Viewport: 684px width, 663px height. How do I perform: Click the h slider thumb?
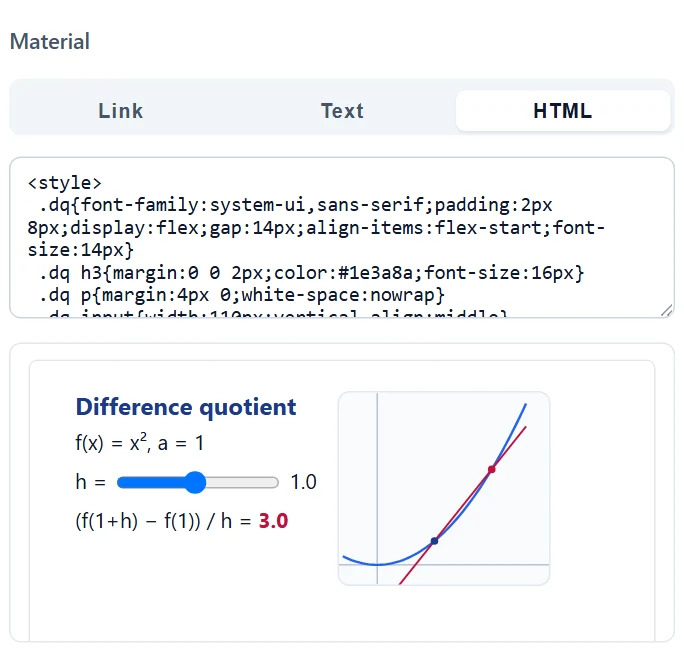tap(195, 482)
